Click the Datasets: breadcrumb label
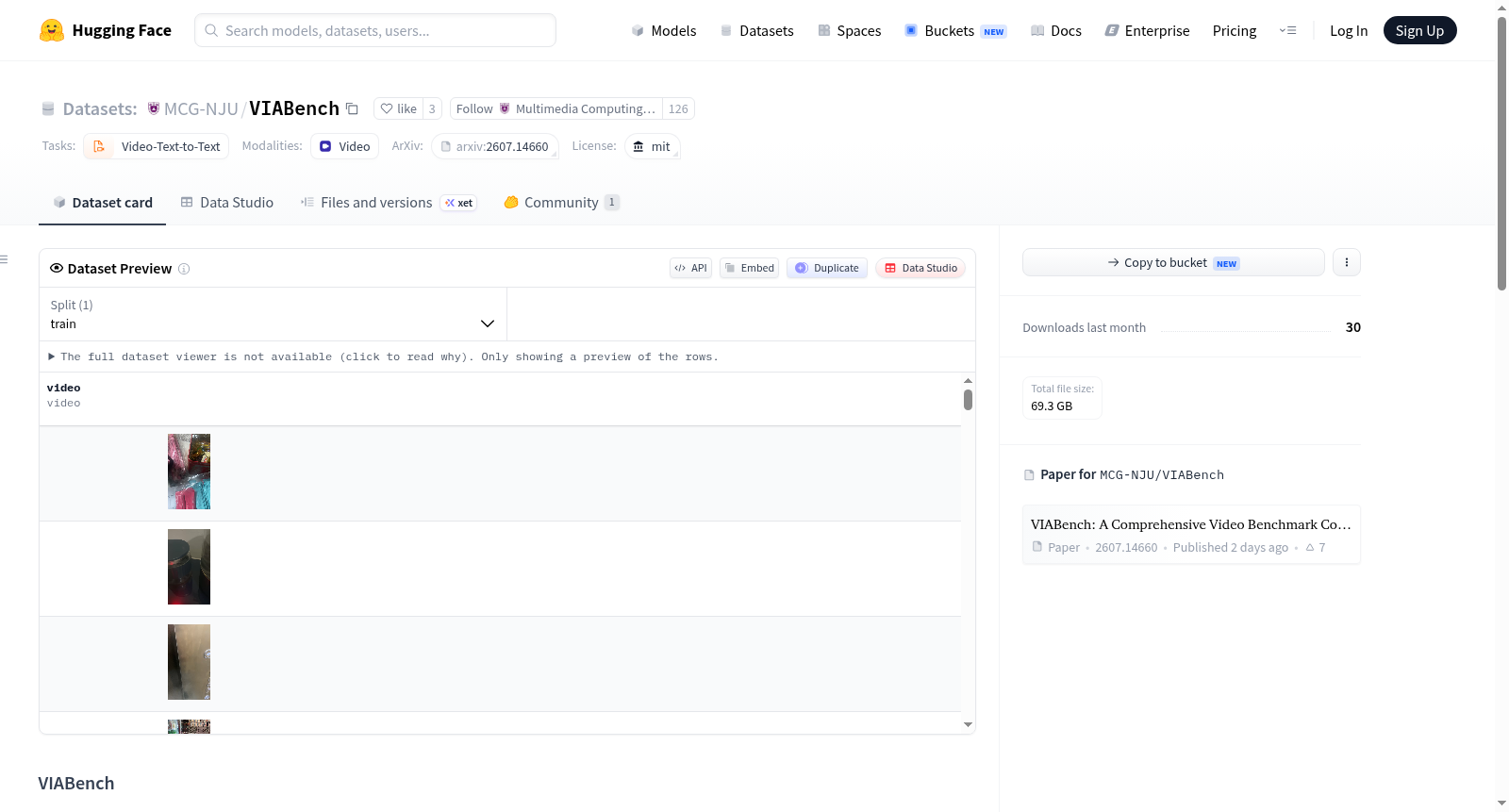Viewport: 1509px width, 812px height. pos(100,109)
